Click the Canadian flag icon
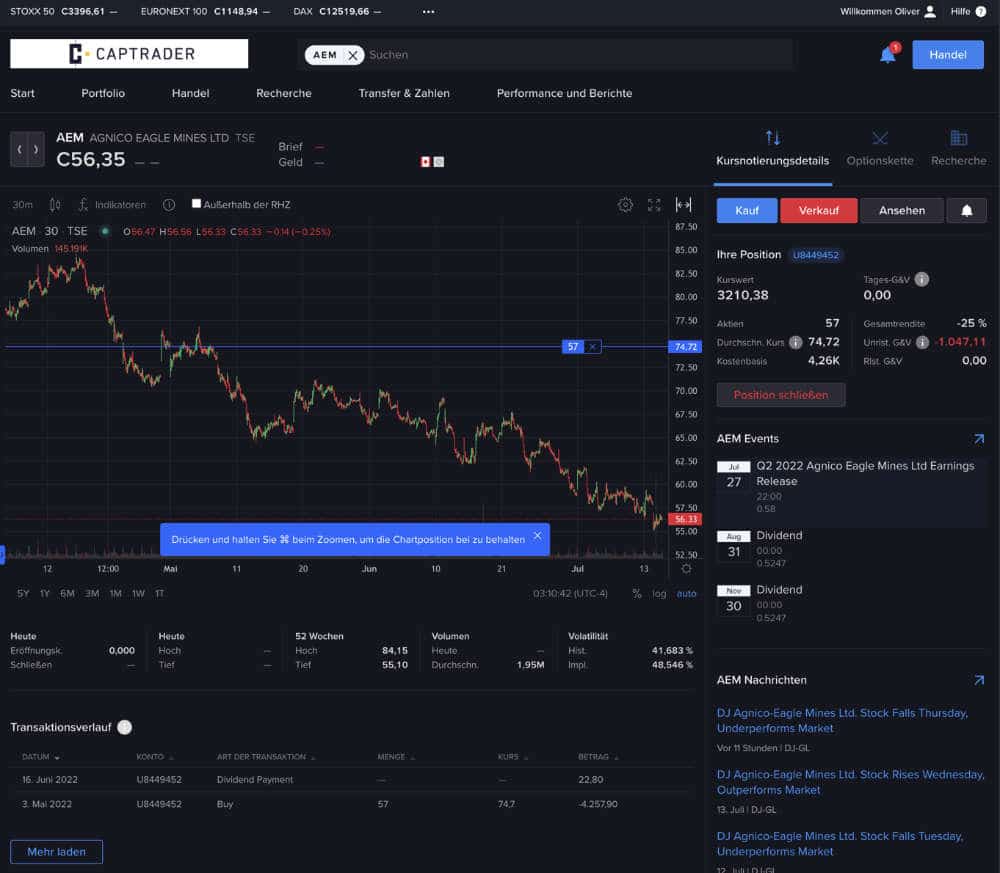Screen dimensions: 1000x873 click(x=425, y=162)
